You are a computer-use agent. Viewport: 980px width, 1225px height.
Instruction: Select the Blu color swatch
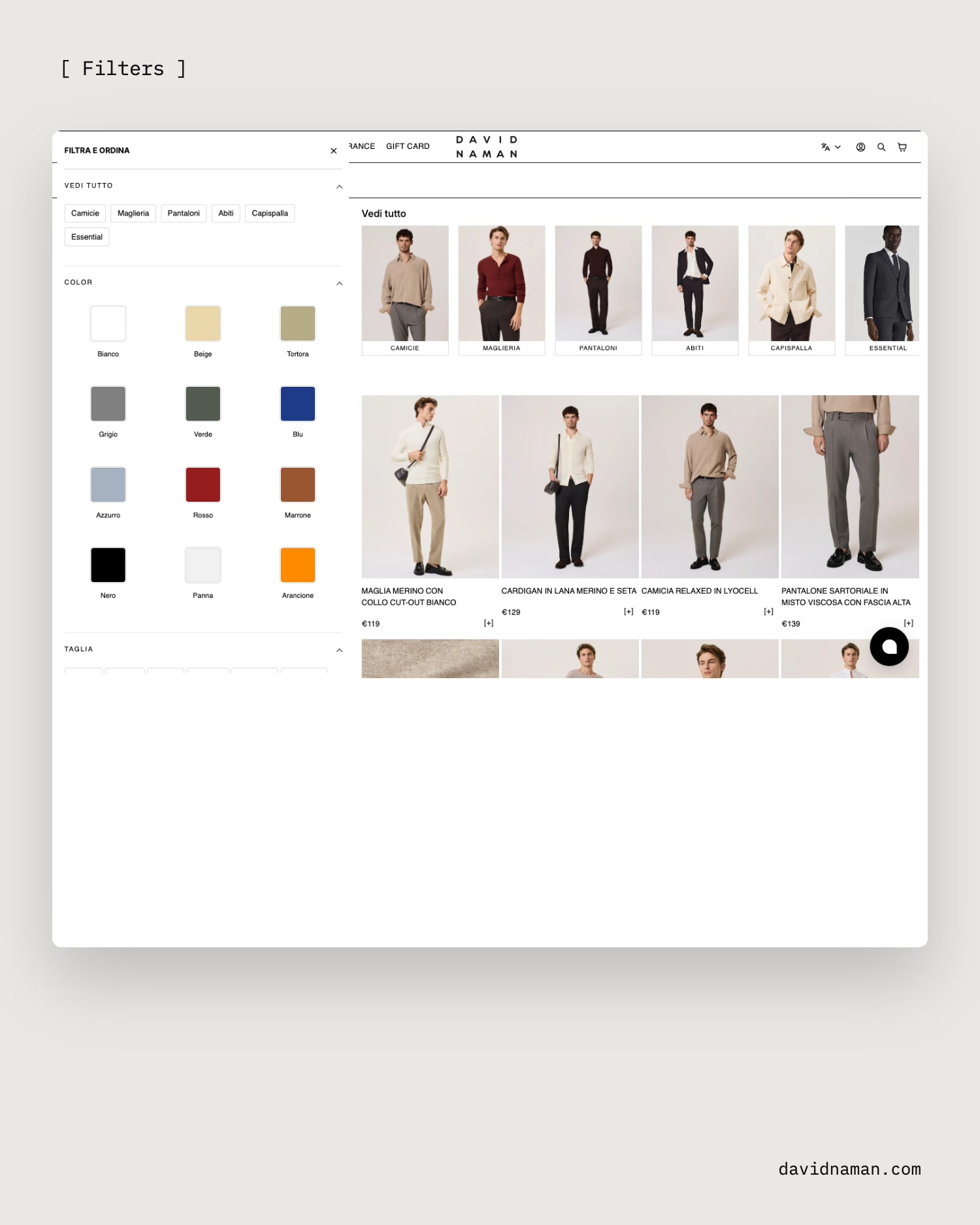coord(298,404)
